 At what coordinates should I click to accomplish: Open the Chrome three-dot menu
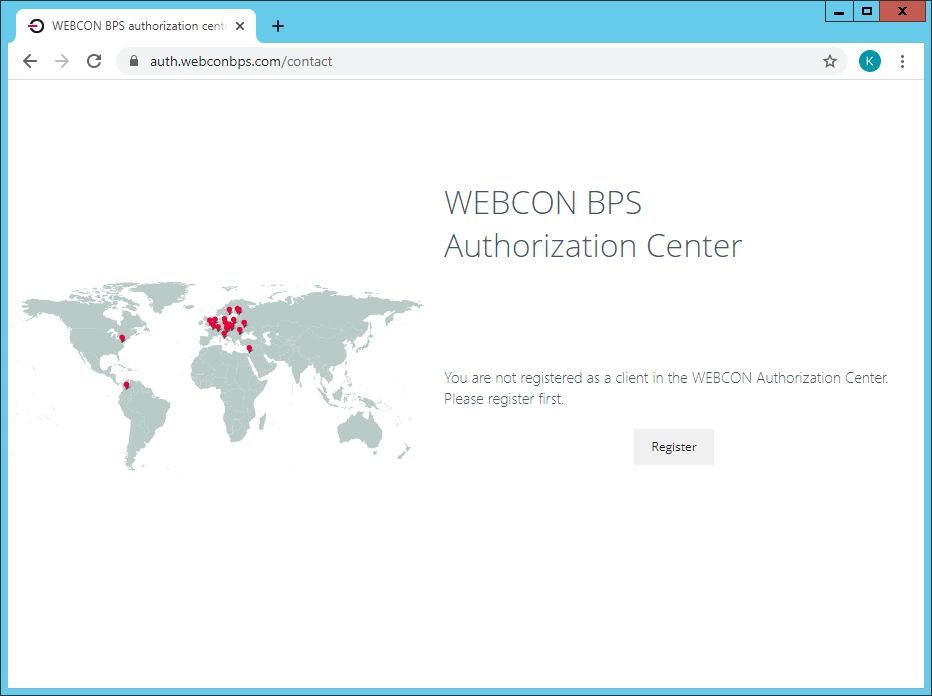902,61
